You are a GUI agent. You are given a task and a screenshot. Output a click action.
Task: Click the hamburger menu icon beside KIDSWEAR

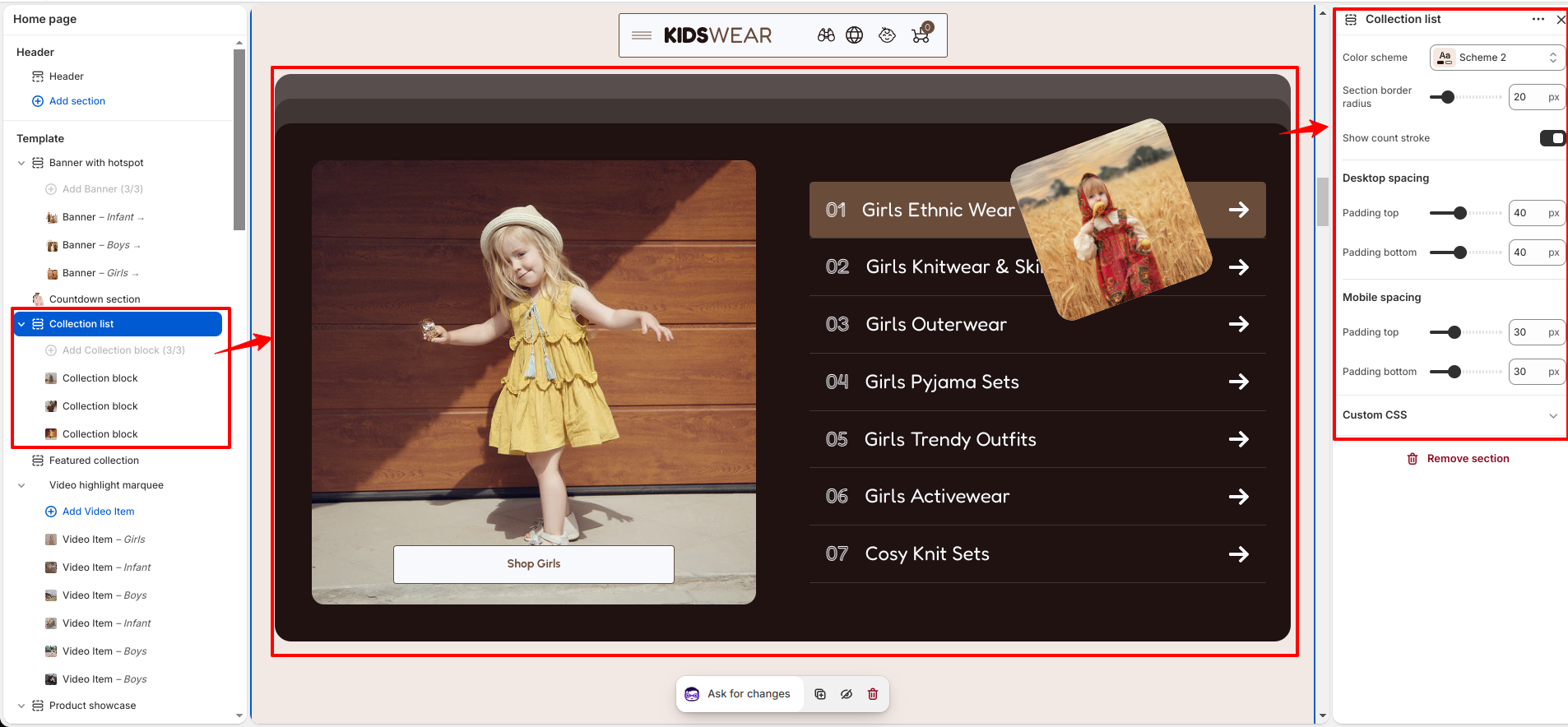642,35
